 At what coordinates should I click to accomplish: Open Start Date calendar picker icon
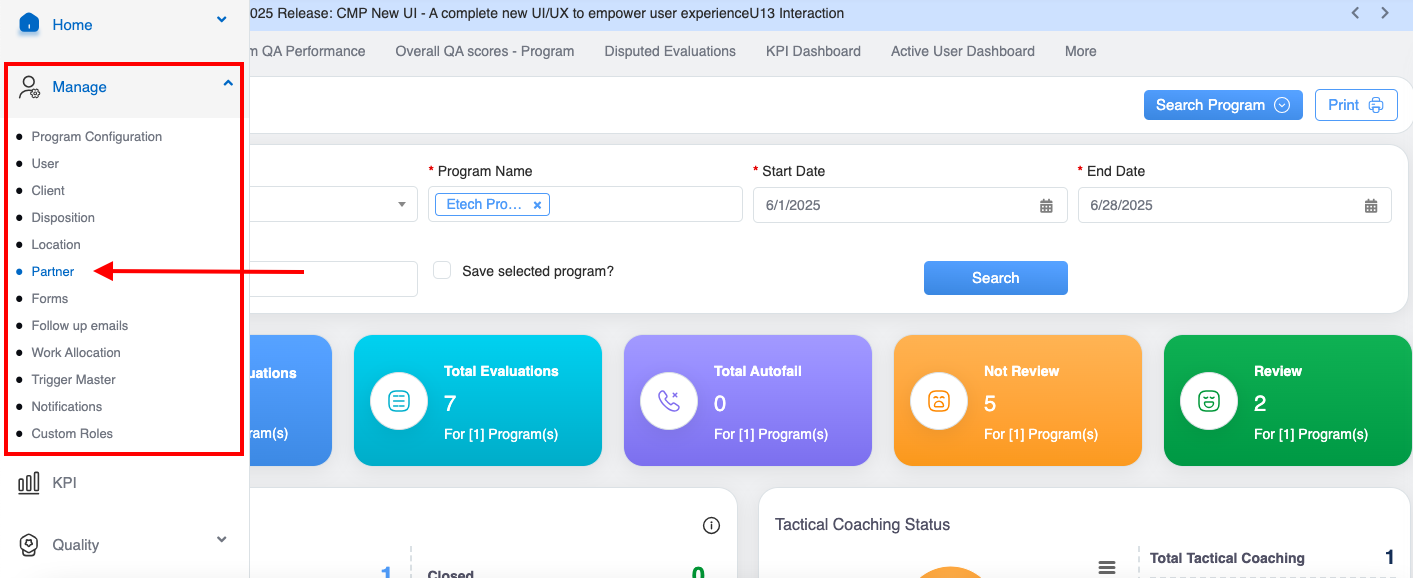pyautogui.click(x=1046, y=205)
